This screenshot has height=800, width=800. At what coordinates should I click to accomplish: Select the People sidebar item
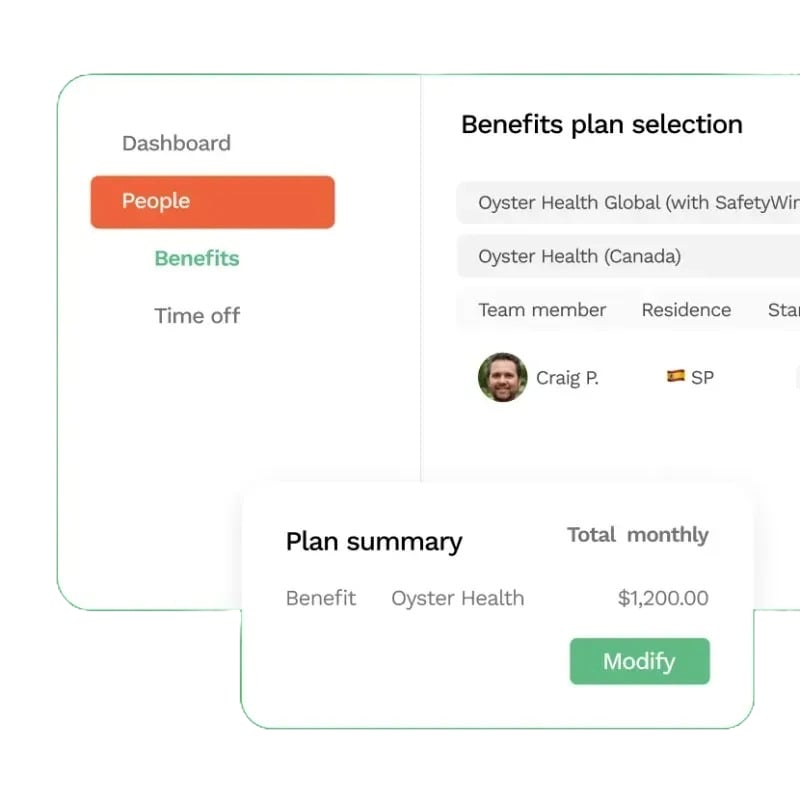click(212, 201)
